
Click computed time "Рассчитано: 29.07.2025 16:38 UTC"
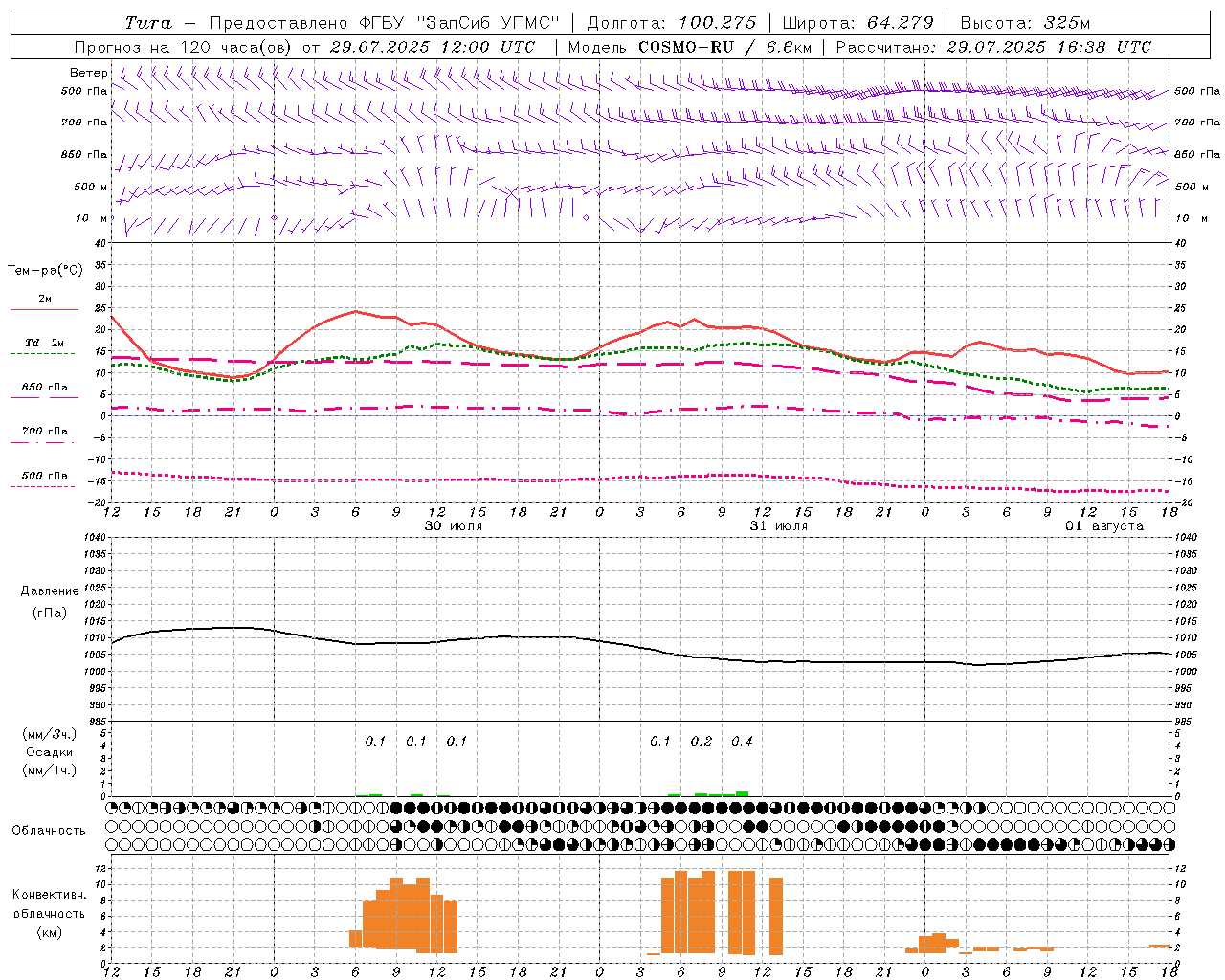point(993,46)
